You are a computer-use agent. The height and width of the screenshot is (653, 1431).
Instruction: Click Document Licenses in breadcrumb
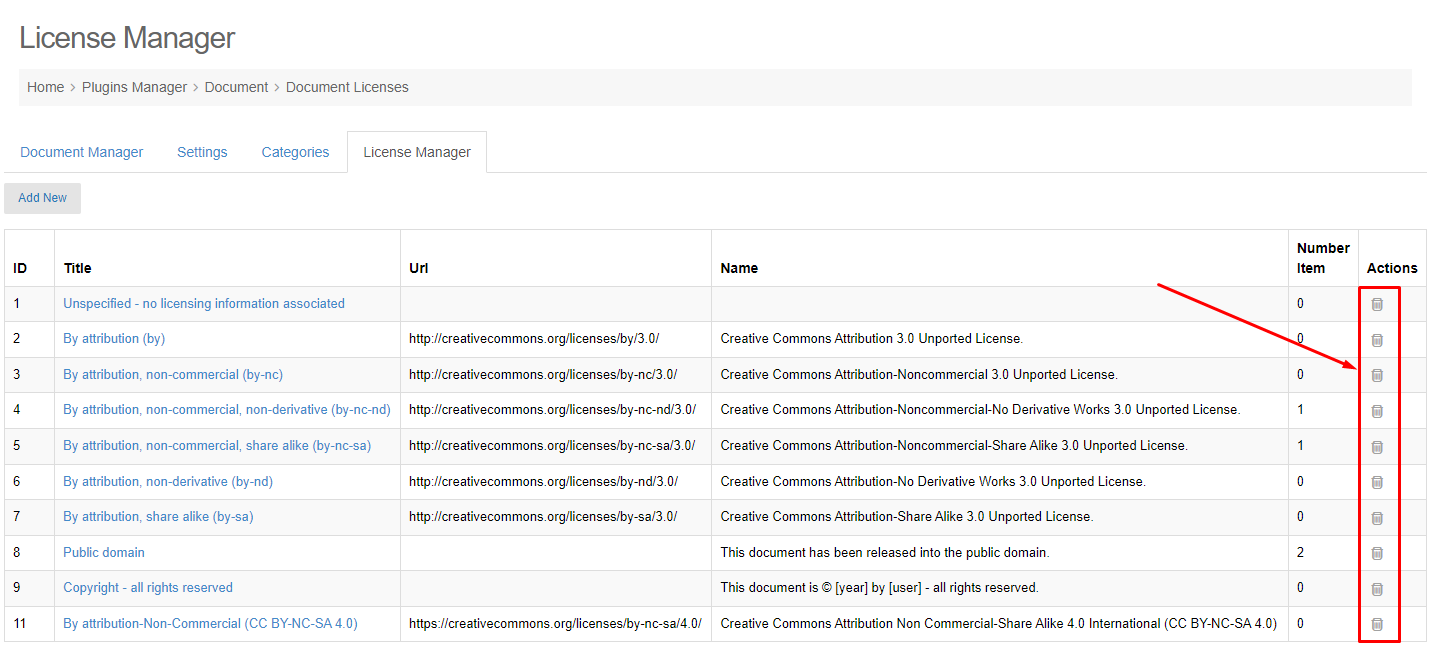click(x=347, y=87)
